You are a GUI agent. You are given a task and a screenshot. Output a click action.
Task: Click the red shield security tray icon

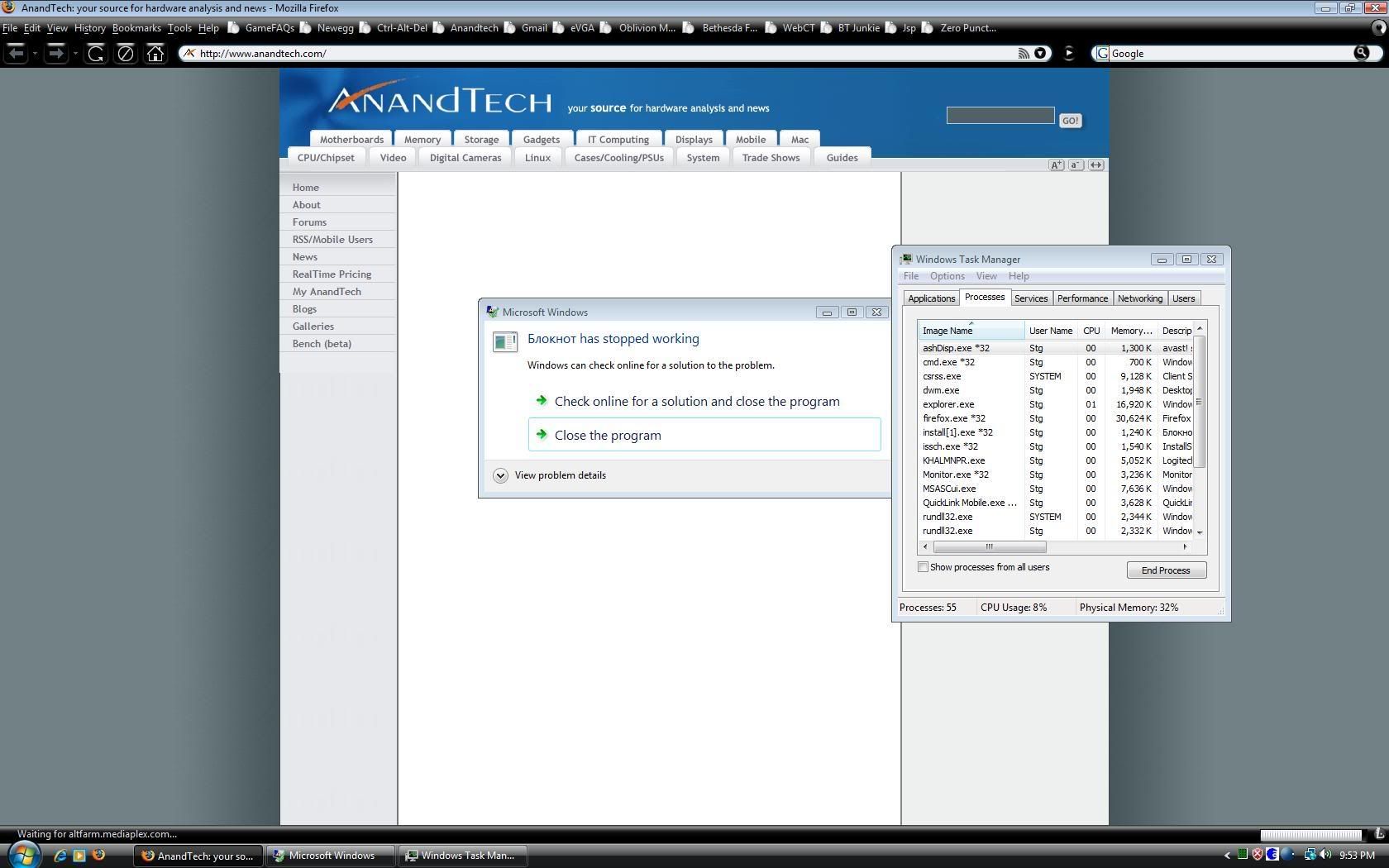1258,855
